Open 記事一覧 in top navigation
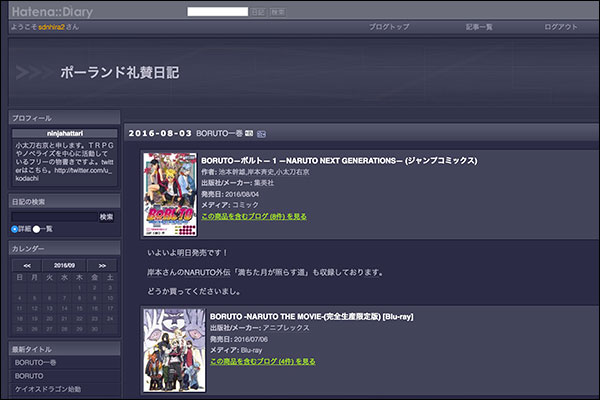 [479, 27]
